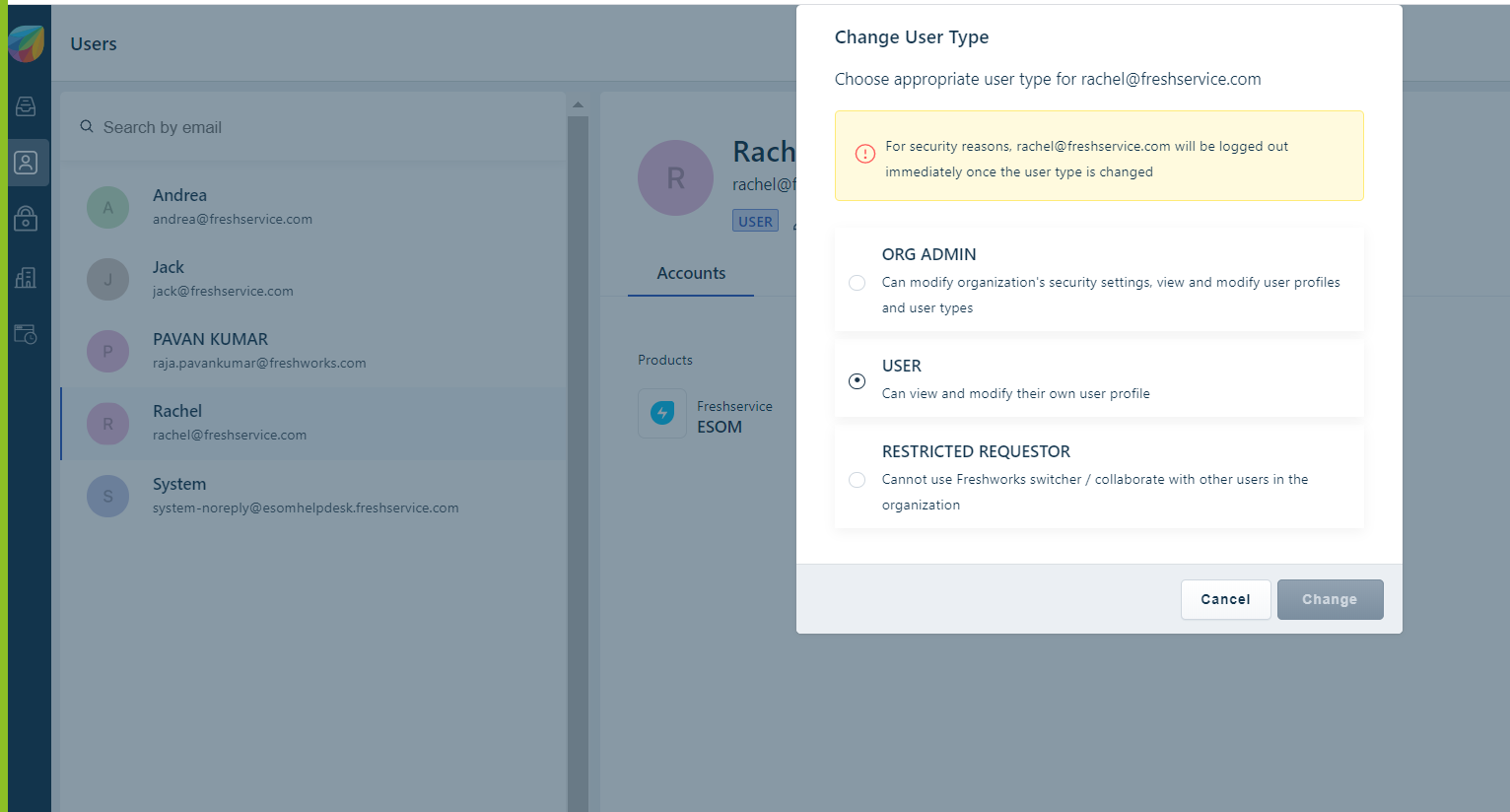Open the inbox tray sidebar icon
The image size is (1510, 812).
(x=26, y=106)
